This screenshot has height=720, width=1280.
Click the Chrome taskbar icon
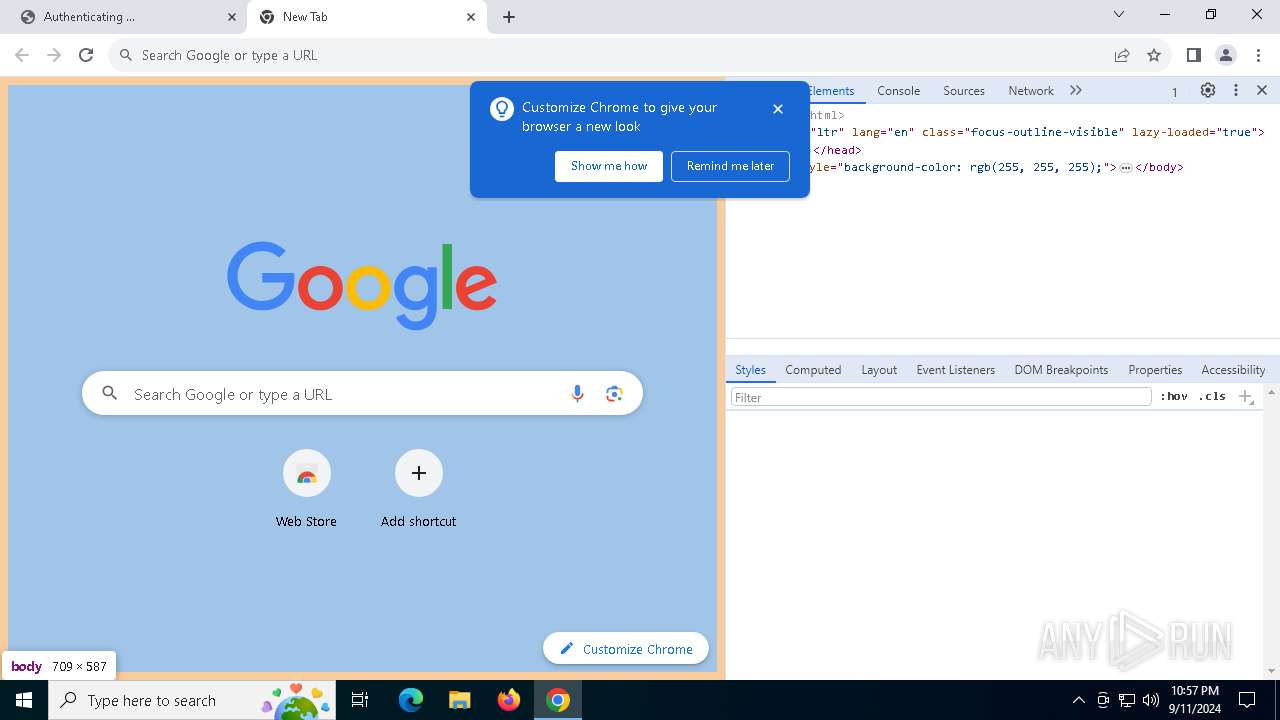[558, 700]
